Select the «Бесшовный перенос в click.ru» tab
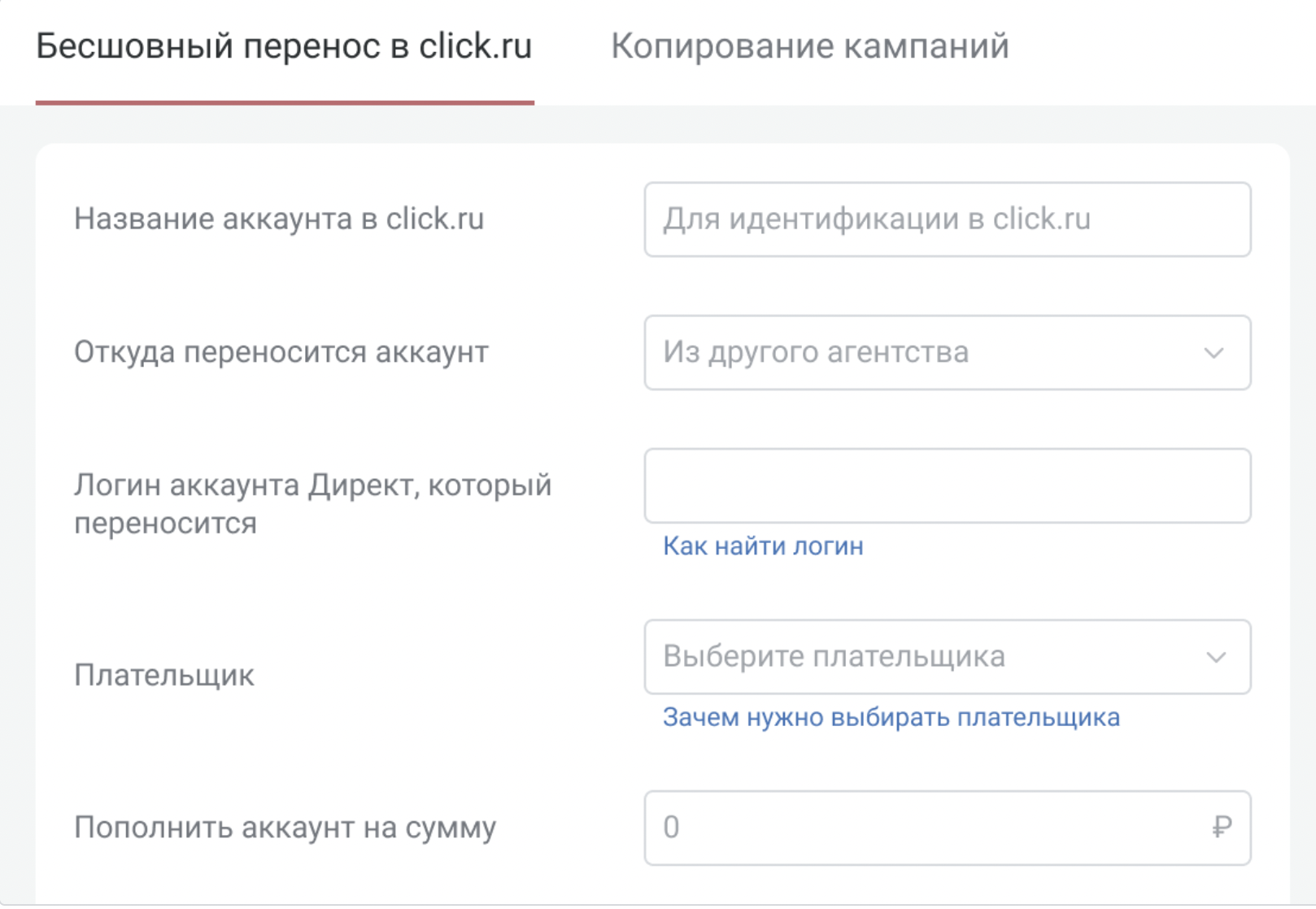Viewport: 1316px width, 909px height. pyautogui.click(x=285, y=46)
